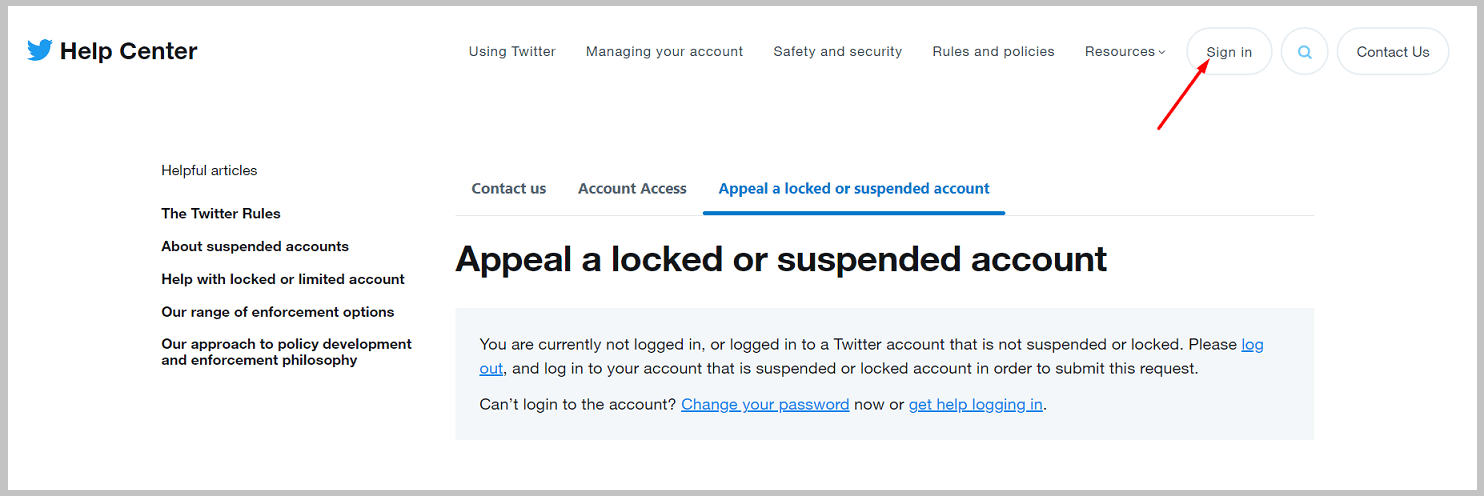Image resolution: width=1484 pixels, height=496 pixels.
Task: Go to Safety and security section
Action: (x=838, y=52)
